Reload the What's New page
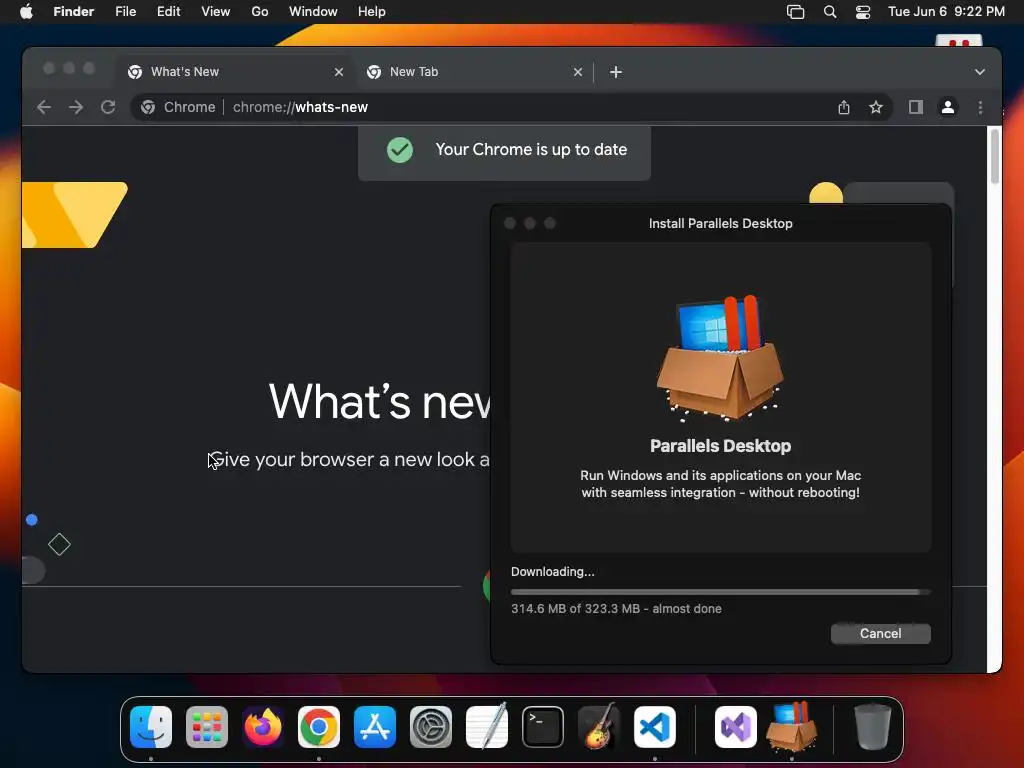 [108, 107]
